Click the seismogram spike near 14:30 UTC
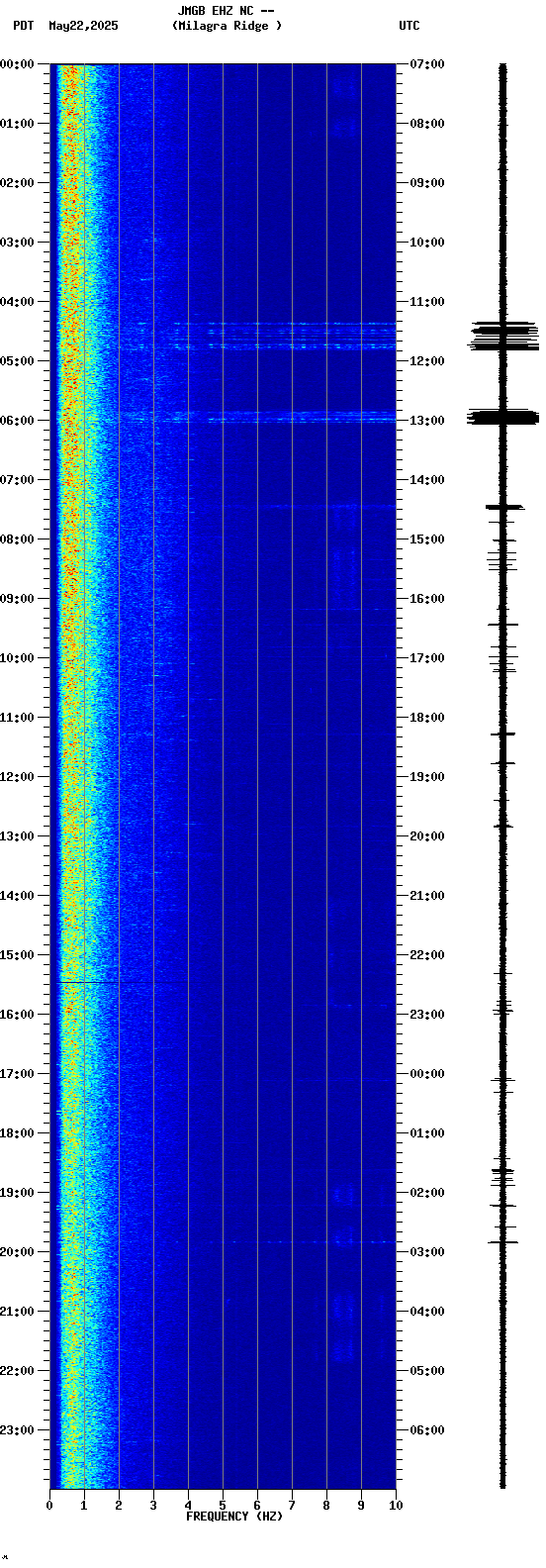This screenshot has width=546, height=1568. click(x=503, y=507)
